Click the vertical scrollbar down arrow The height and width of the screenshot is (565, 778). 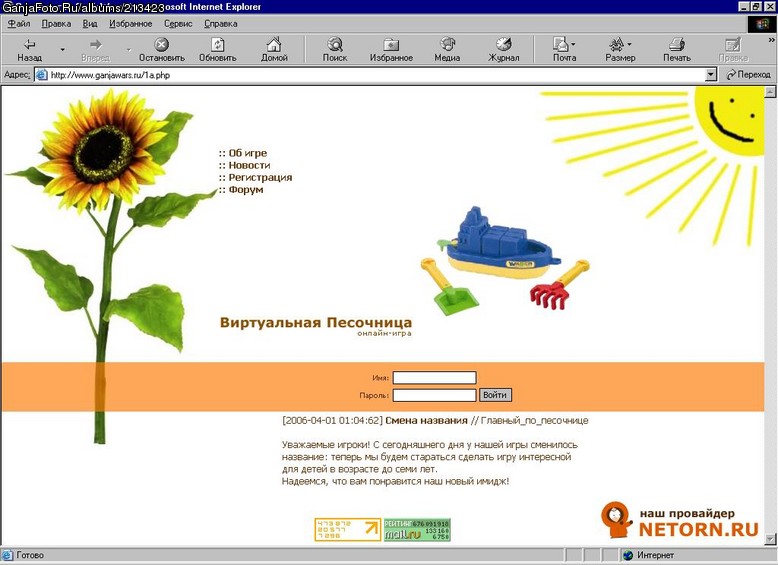click(770, 539)
